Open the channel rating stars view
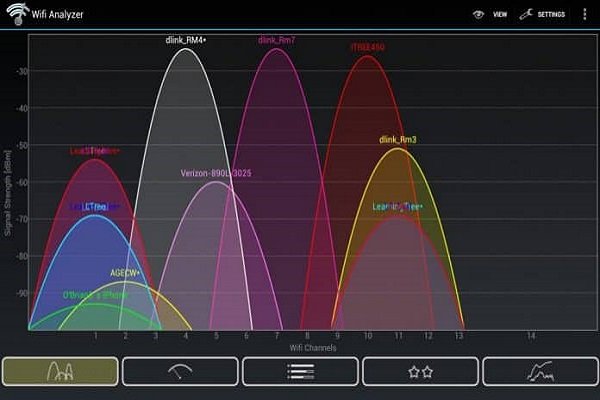The width and height of the screenshot is (600, 400). click(420, 371)
